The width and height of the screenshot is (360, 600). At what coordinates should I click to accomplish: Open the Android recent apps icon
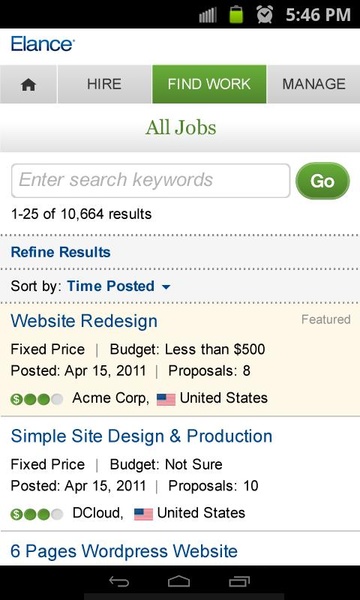239,582
